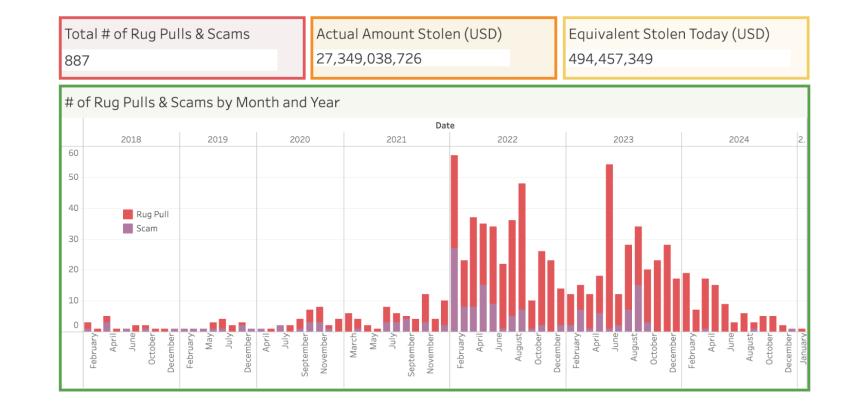Click the 2019 year column header
The width and height of the screenshot is (860, 393).
click(x=218, y=140)
